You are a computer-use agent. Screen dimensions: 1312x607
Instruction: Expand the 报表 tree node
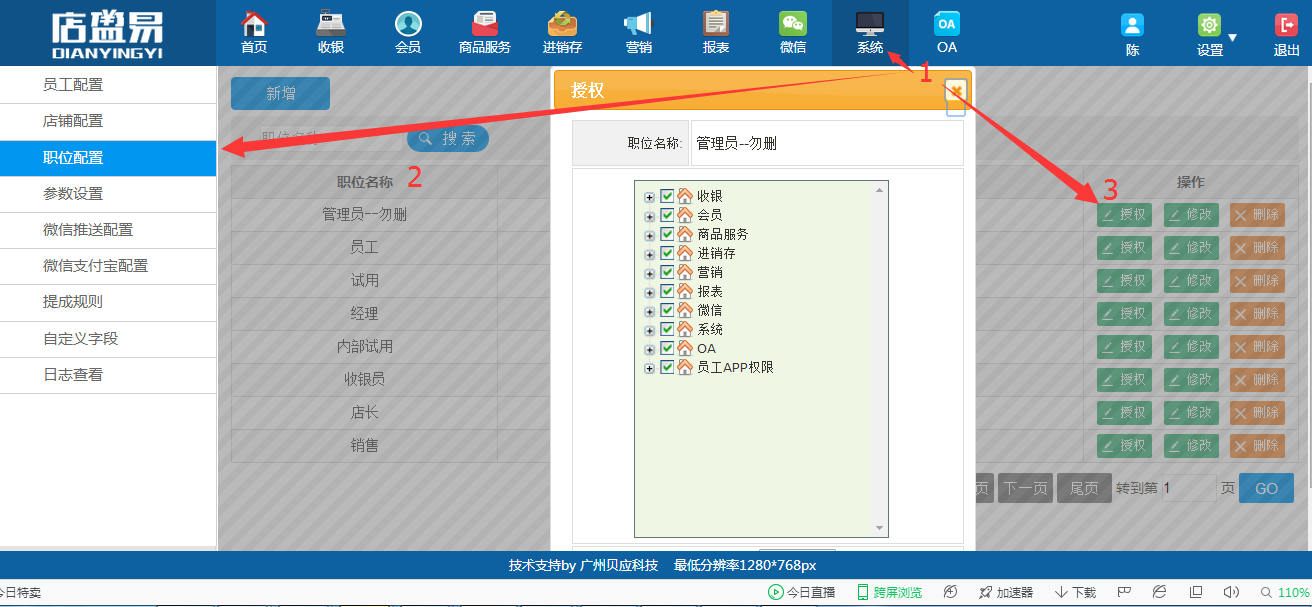click(649, 292)
